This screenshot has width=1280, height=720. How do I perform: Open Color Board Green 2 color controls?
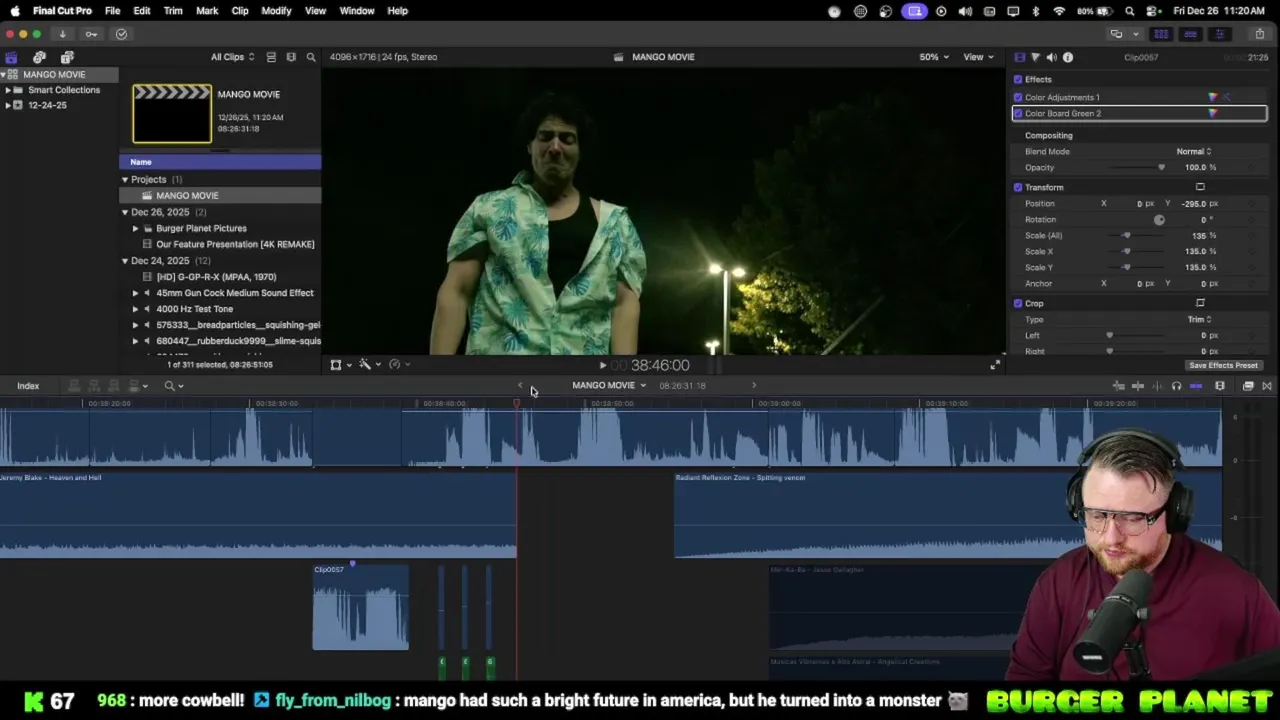point(1213,113)
